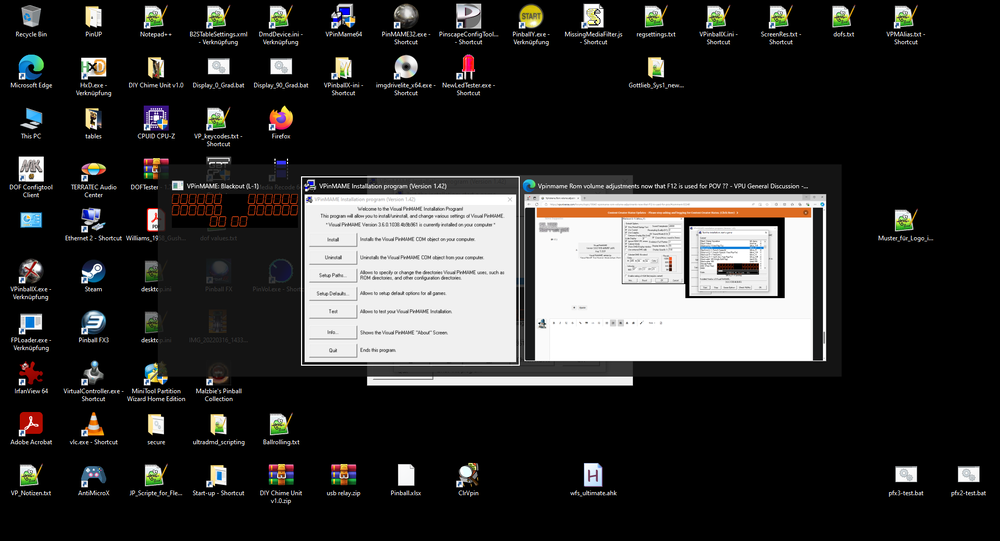Image resolution: width=1000 pixels, height=541 pixels.
Task: Open the secure folder icon
Action: (x=156, y=425)
